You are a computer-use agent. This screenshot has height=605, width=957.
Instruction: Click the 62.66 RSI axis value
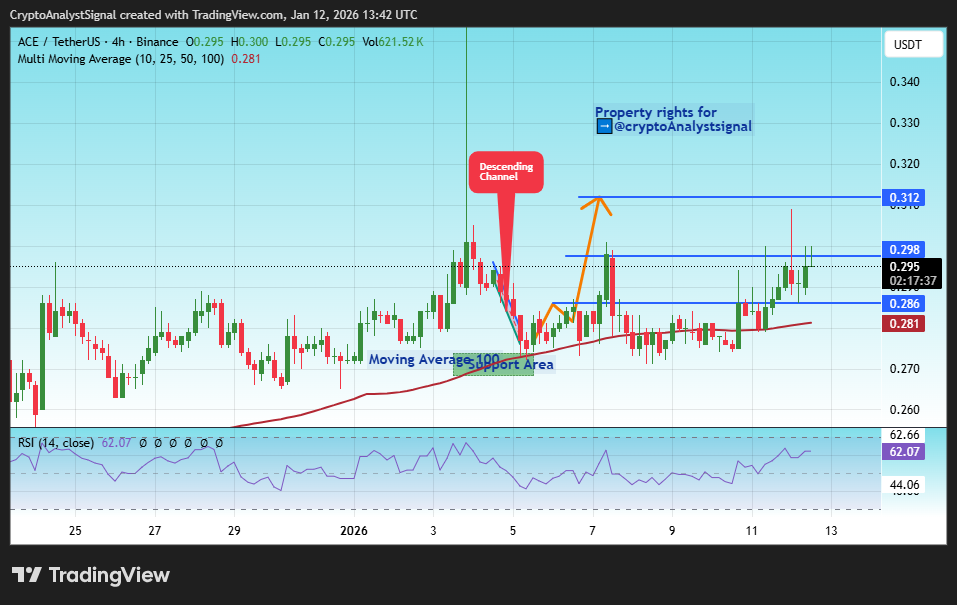click(x=905, y=435)
